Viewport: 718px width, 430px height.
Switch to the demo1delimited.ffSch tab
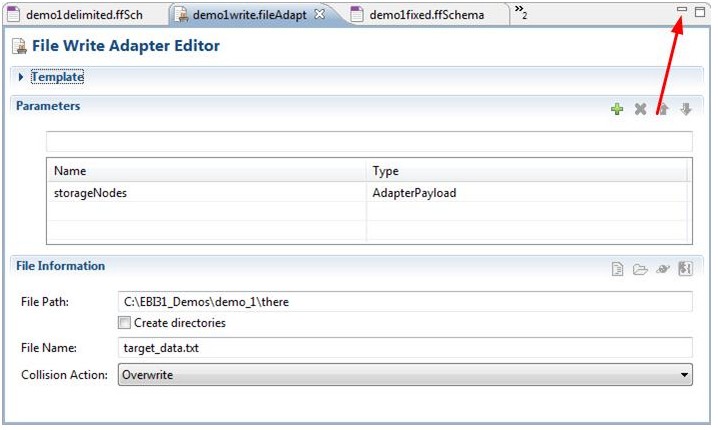[84, 15]
